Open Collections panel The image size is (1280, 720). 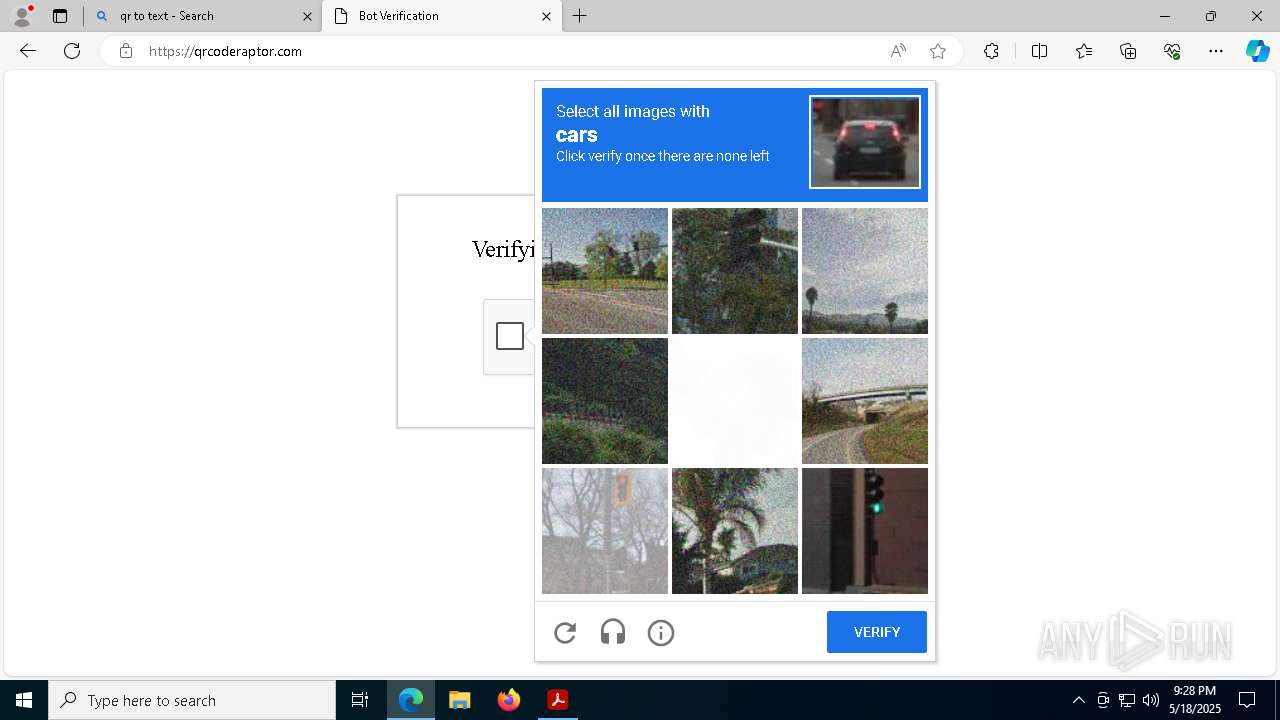[x=1128, y=51]
